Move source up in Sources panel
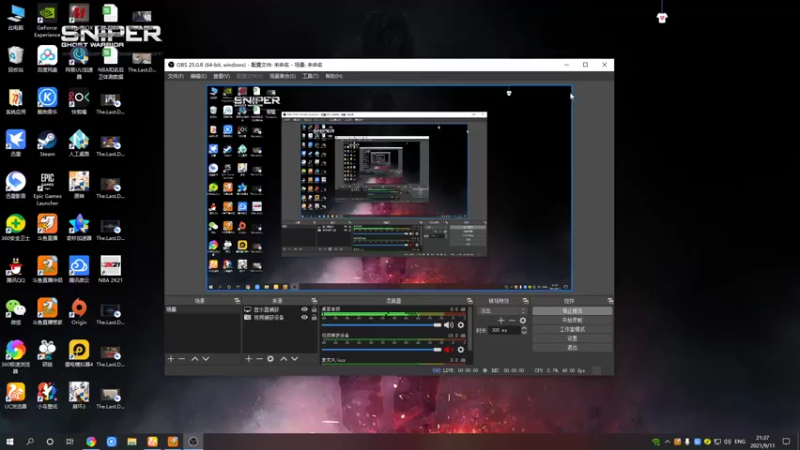Screen dimensions: 800x450 coord(284,359)
